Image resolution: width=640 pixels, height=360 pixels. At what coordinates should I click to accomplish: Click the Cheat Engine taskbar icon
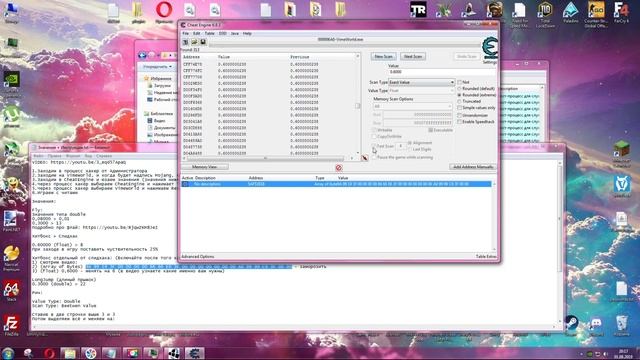[195, 353]
